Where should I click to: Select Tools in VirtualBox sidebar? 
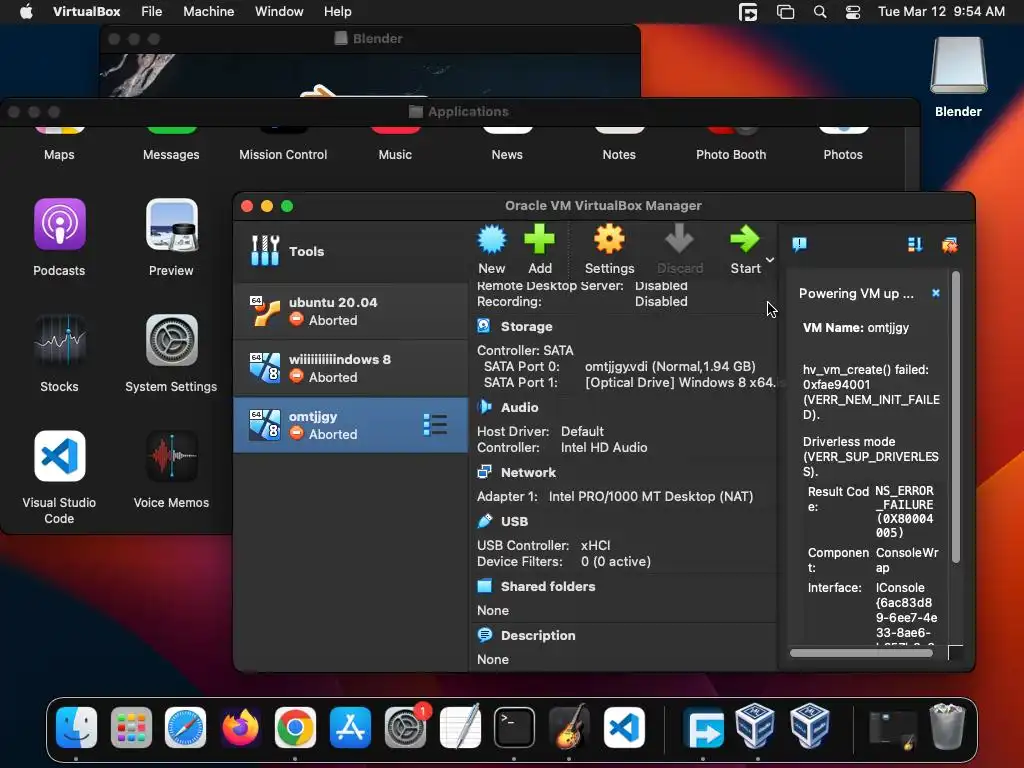click(351, 251)
